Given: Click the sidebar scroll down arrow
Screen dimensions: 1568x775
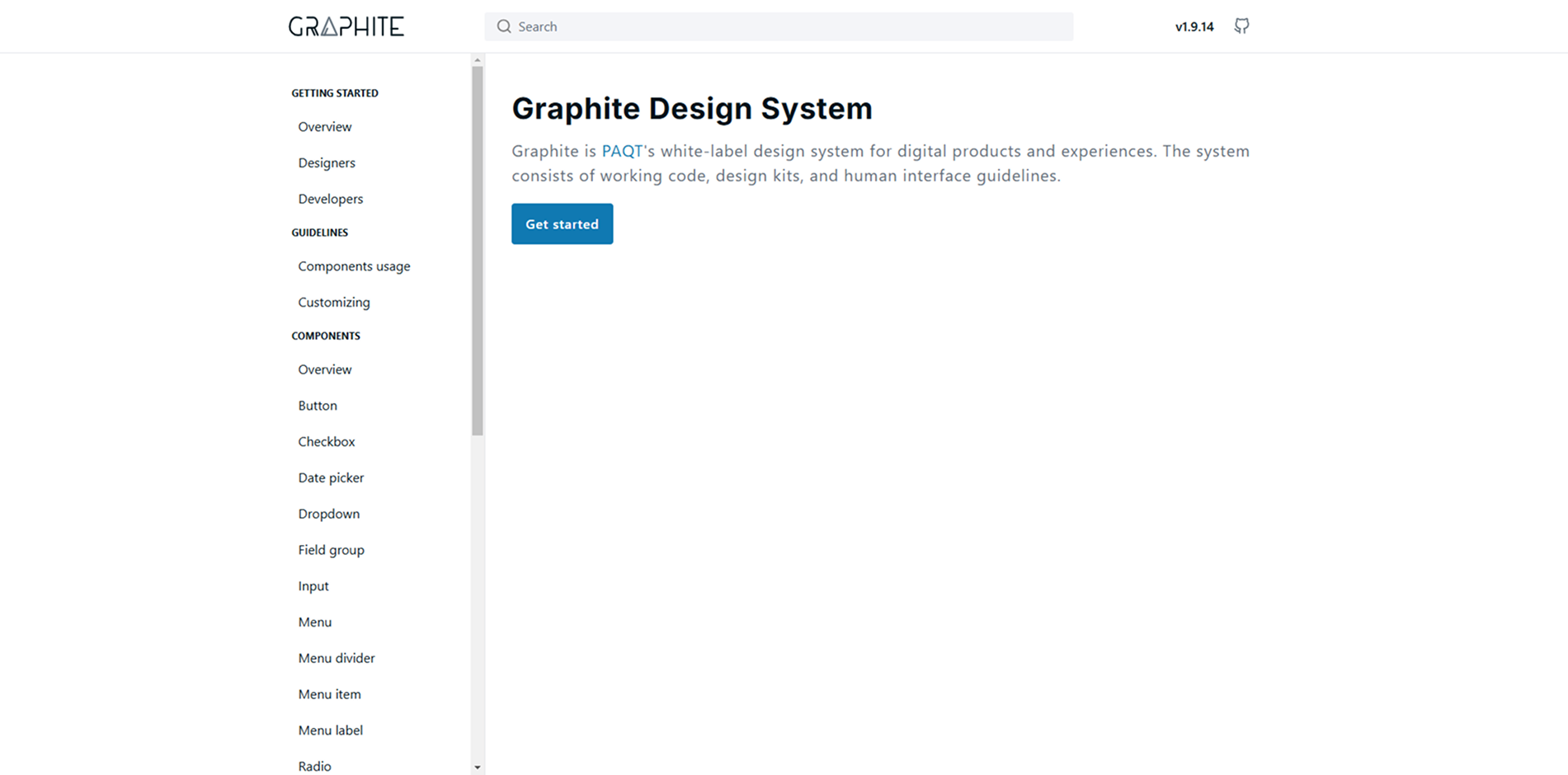Looking at the screenshot, I should coord(477,768).
